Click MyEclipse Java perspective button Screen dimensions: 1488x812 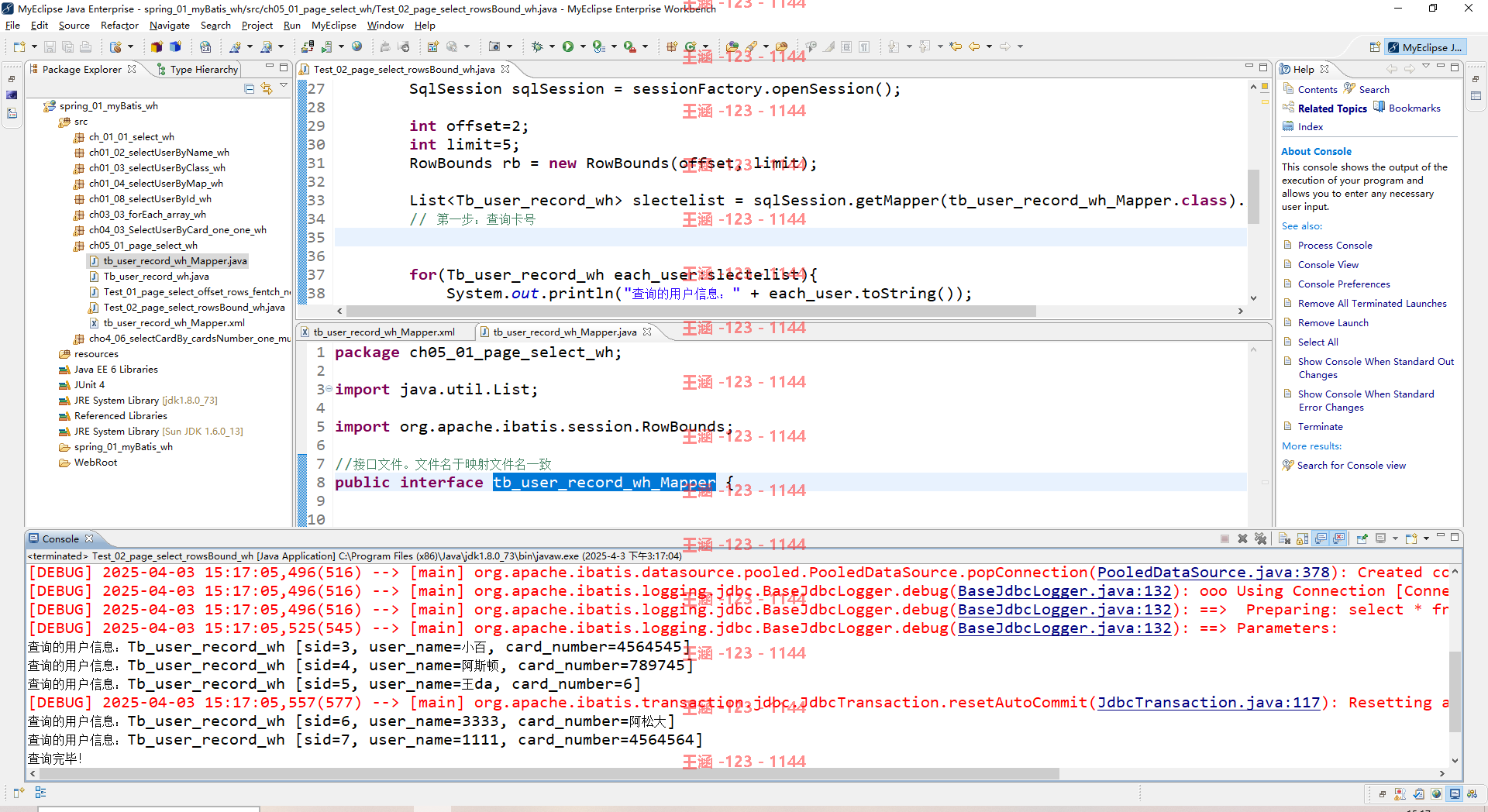(1424, 47)
